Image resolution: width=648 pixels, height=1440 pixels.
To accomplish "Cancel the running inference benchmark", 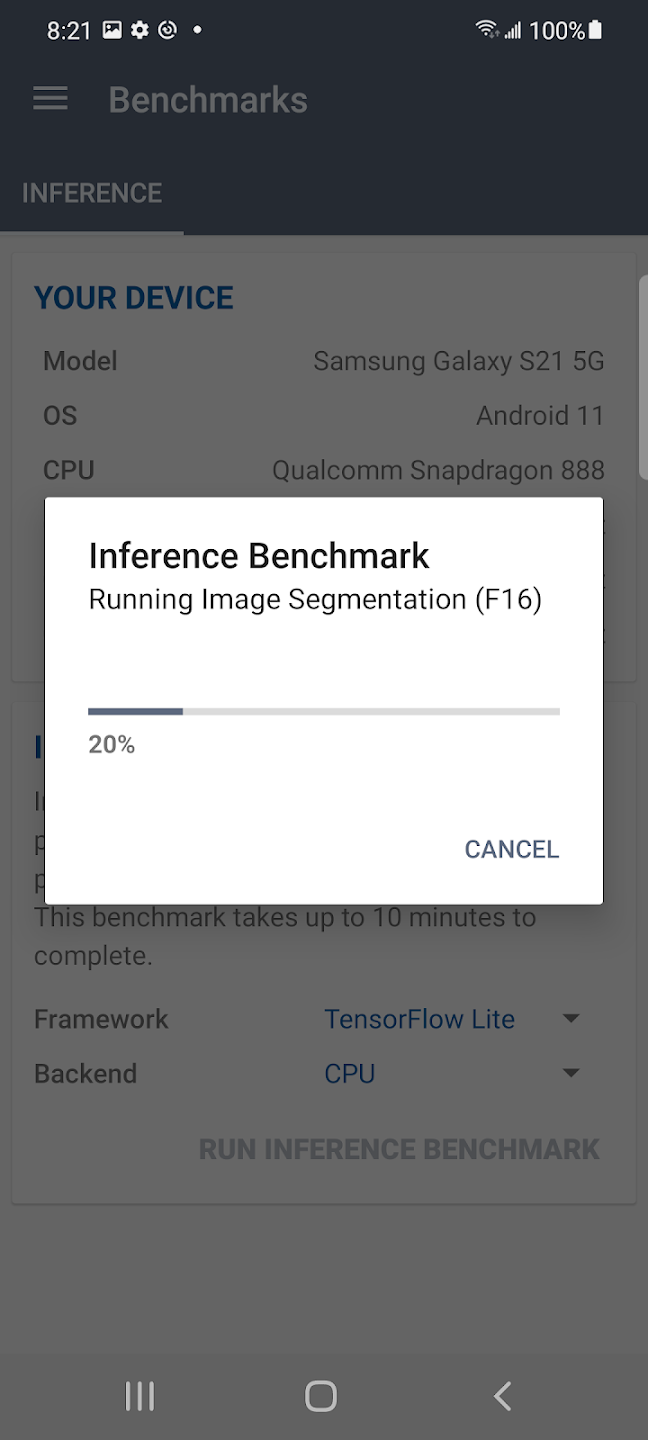I will 512,849.
